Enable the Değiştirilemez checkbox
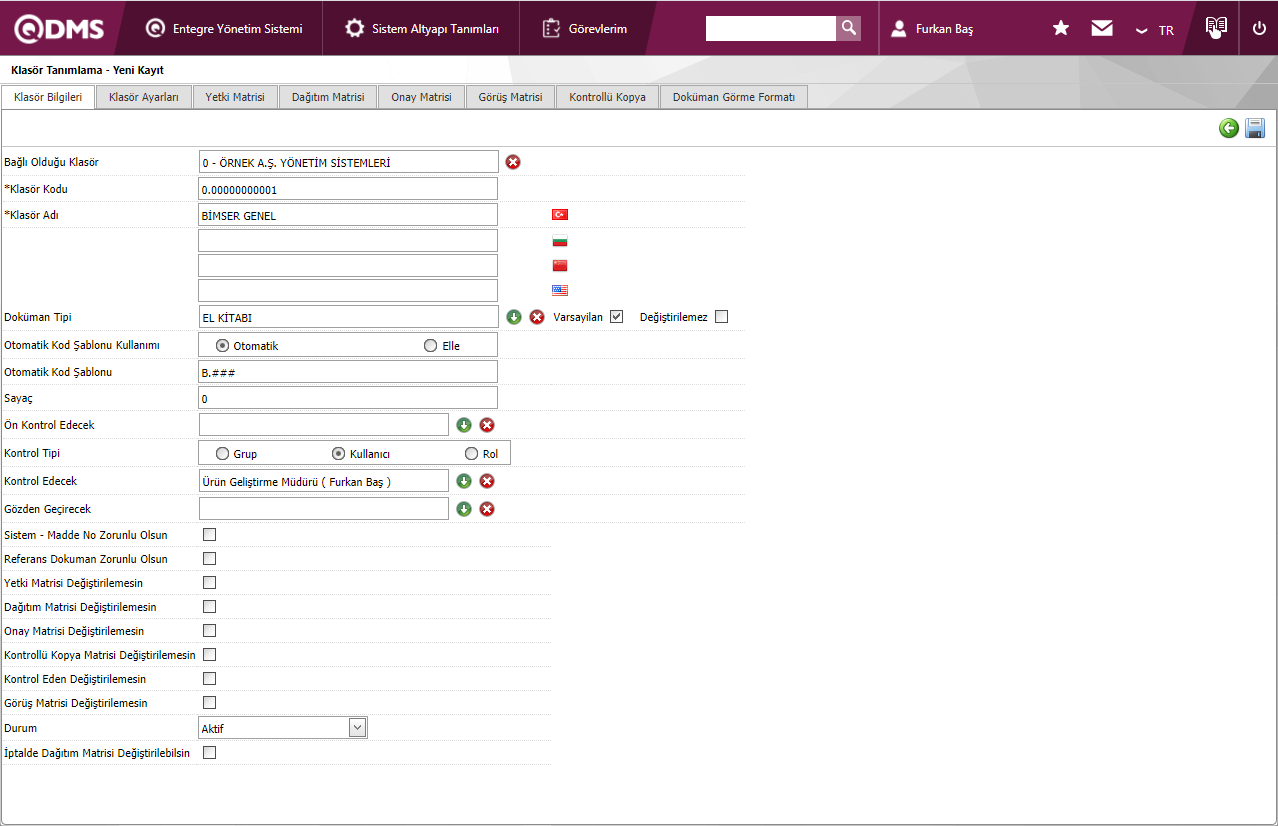Viewport: 1278px width, 826px height. (722, 317)
